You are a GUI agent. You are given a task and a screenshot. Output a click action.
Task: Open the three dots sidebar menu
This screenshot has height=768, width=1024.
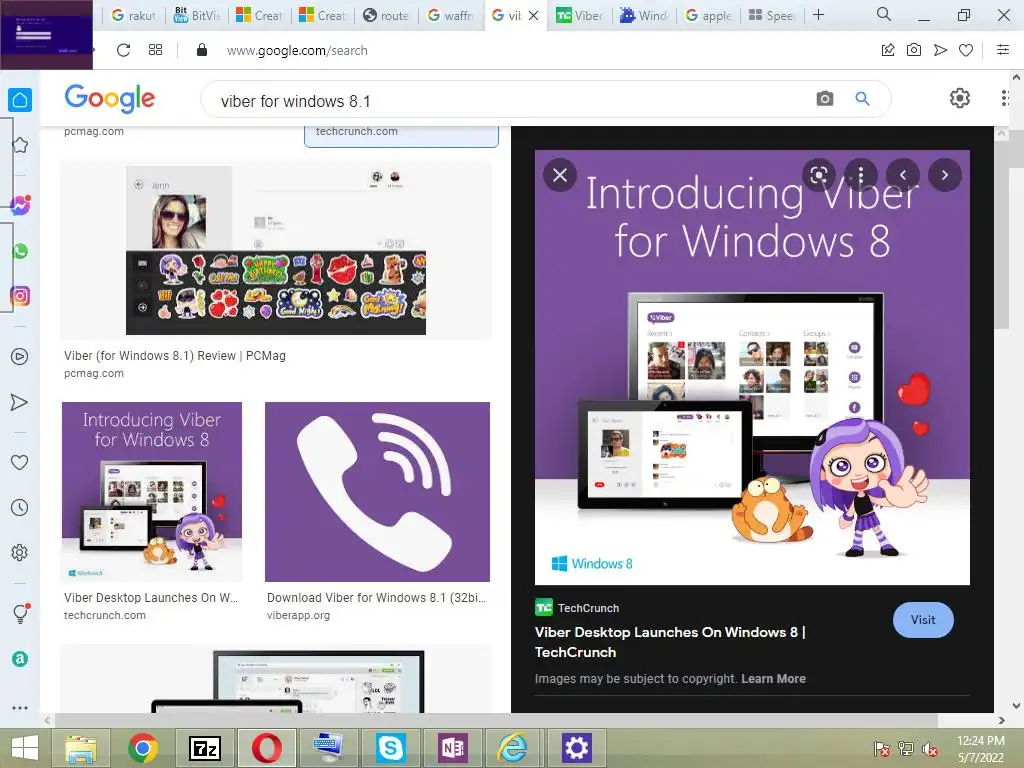[x=20, y=708]
